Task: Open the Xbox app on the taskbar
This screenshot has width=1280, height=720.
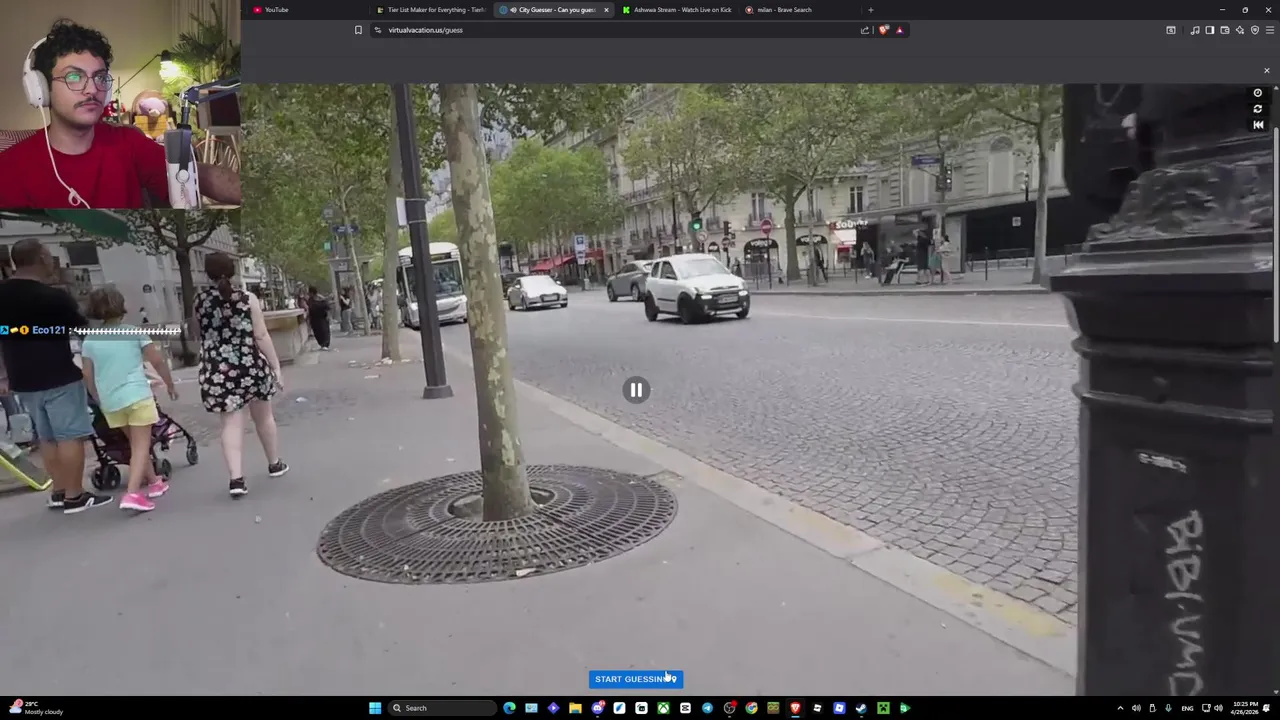Action: [663, 708]
